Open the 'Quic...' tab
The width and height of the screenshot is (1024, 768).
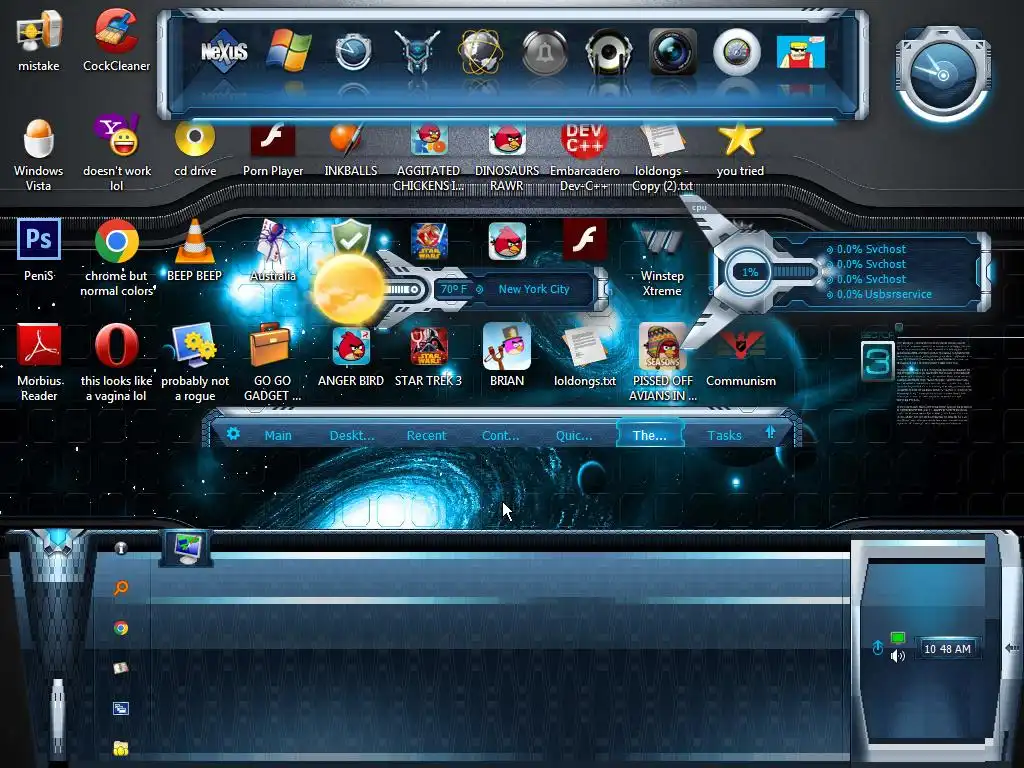[x=574, y=435]
